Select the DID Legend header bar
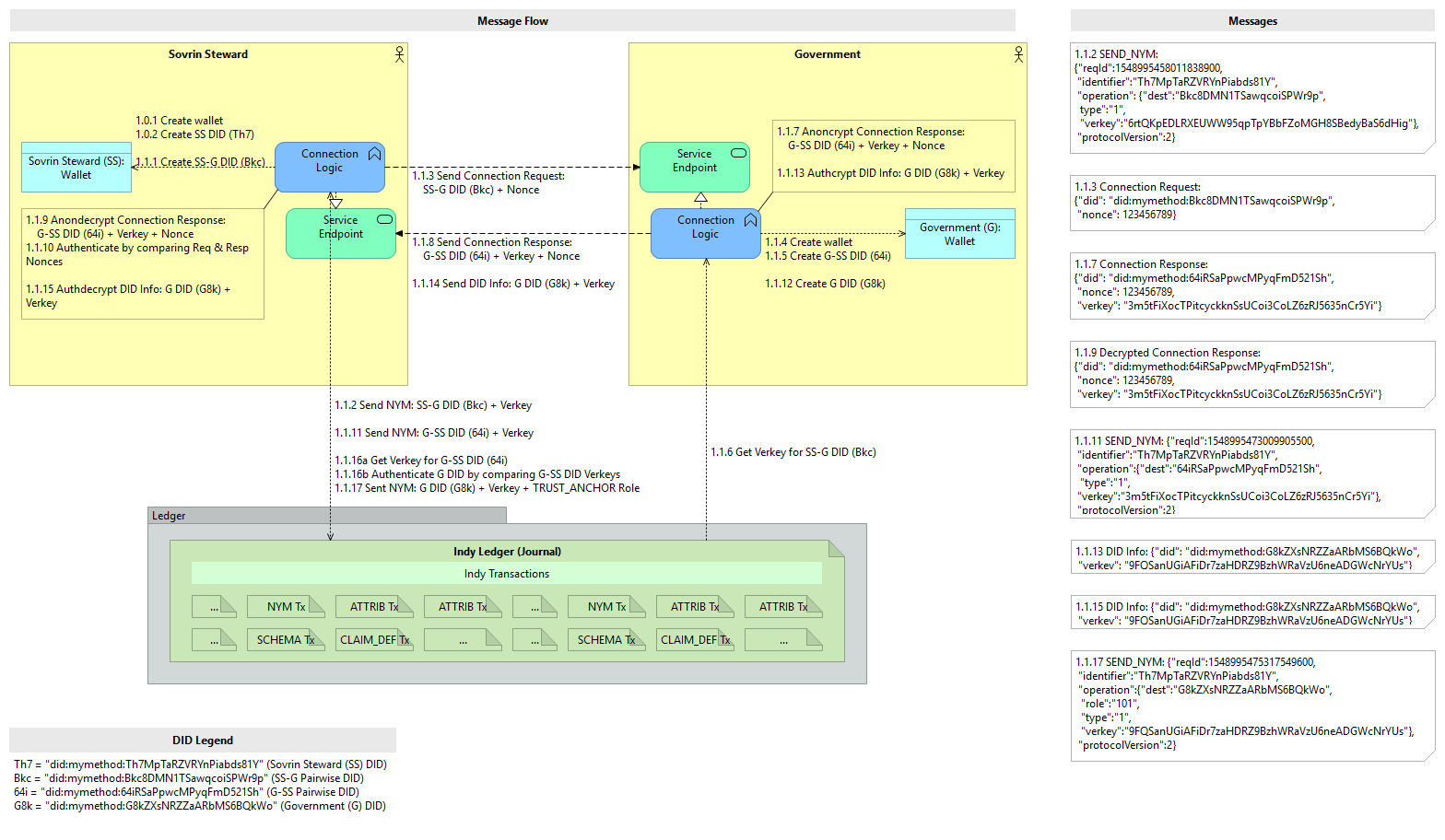The image size is (1445, 840). coord(203,741)
